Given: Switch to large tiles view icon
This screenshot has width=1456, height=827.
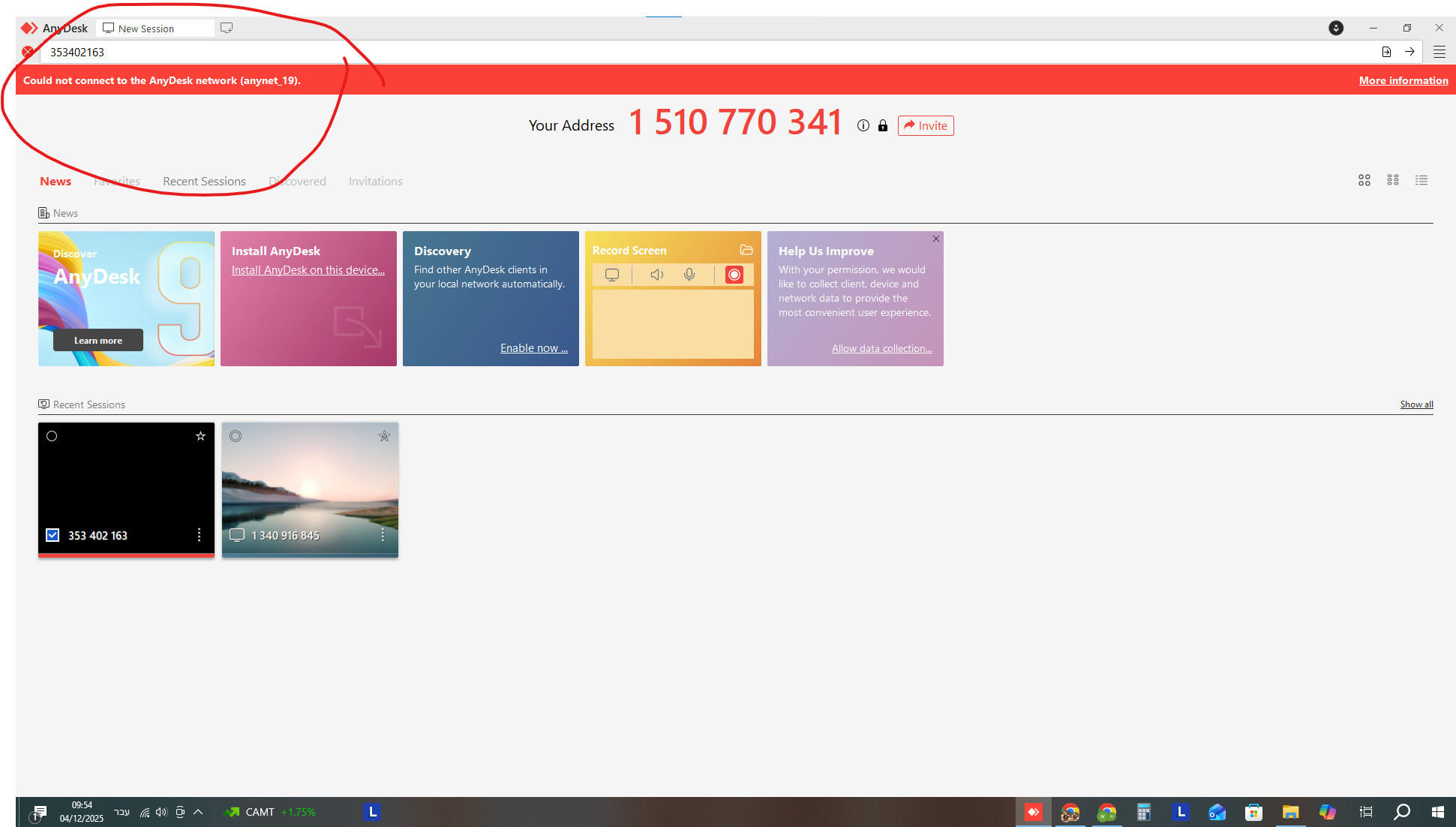Looking at the screenshot, I should point(1364,180).
